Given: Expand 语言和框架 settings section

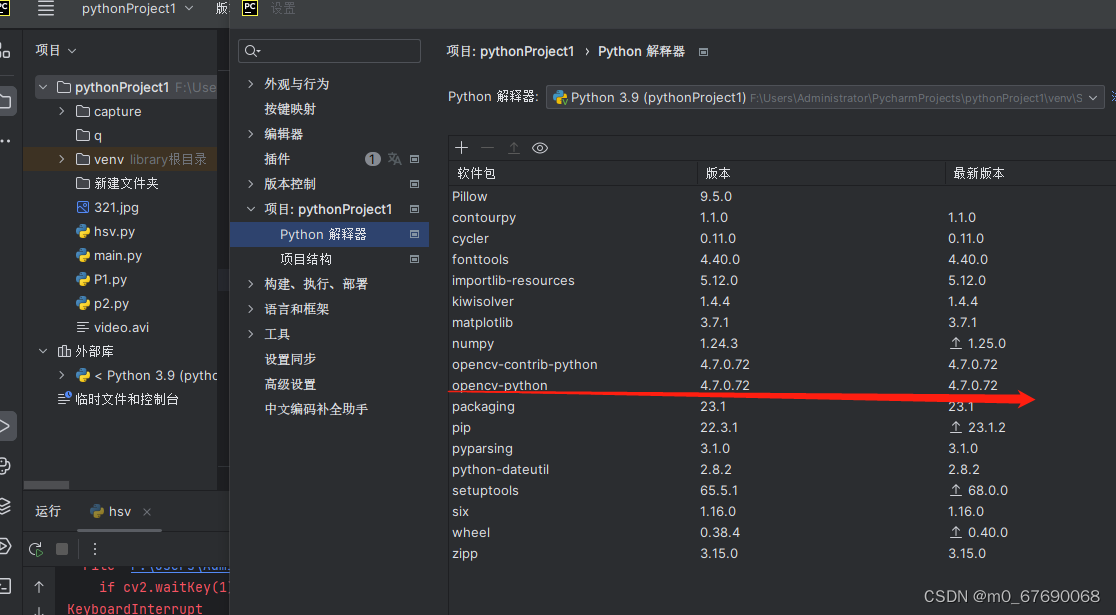Looking at the screenshot, I should click(x=251, y=309).
